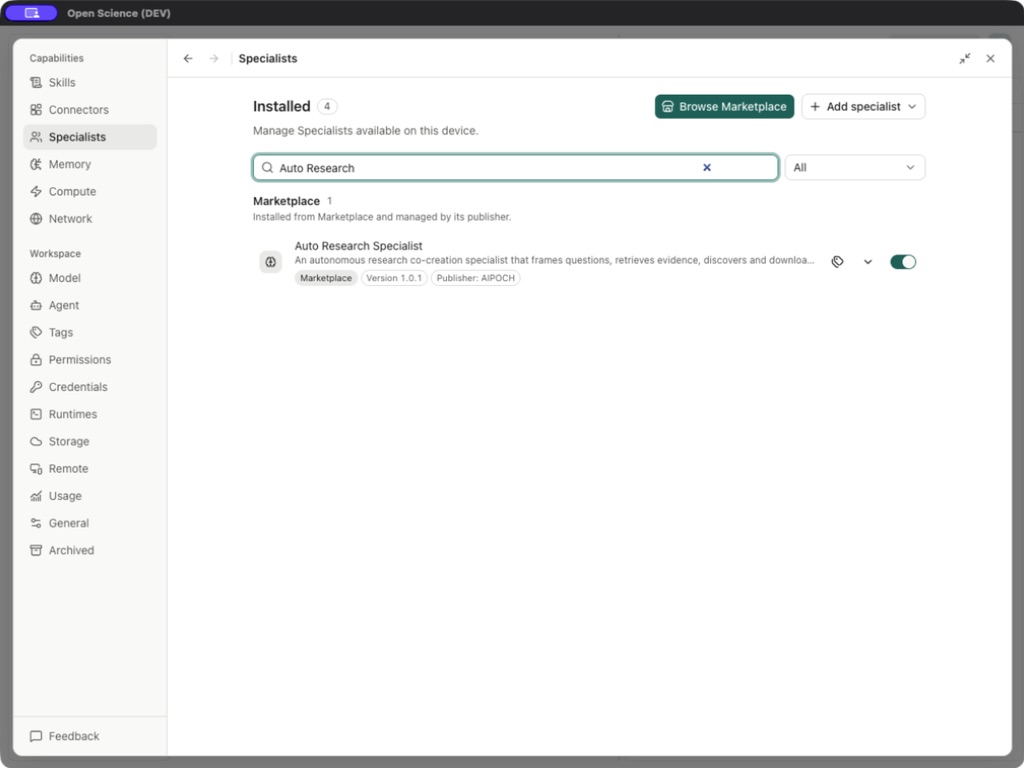Clear the search with the X icon

click(x=707, y=168)
